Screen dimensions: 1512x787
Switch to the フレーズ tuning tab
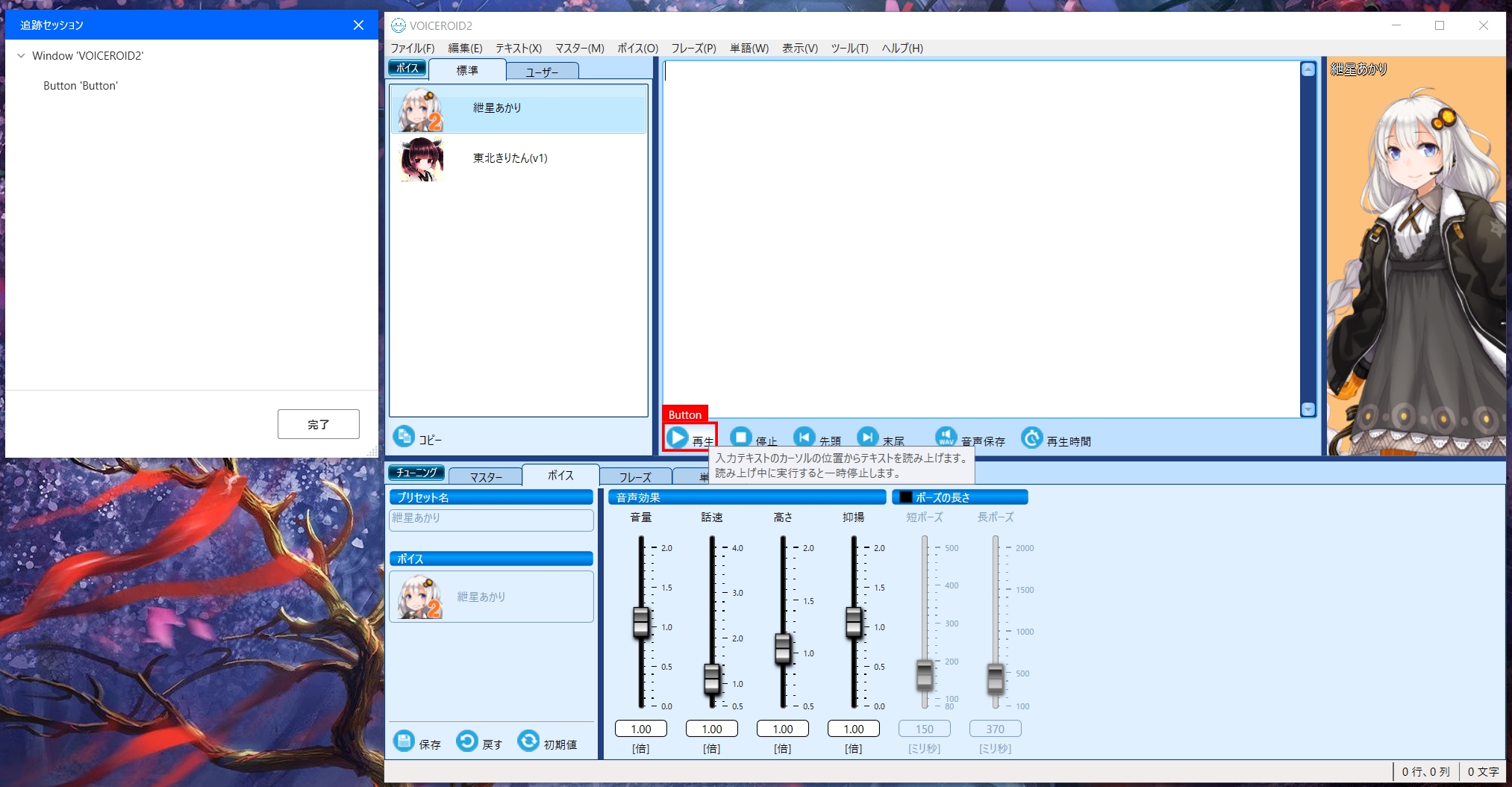click(635, 476)
